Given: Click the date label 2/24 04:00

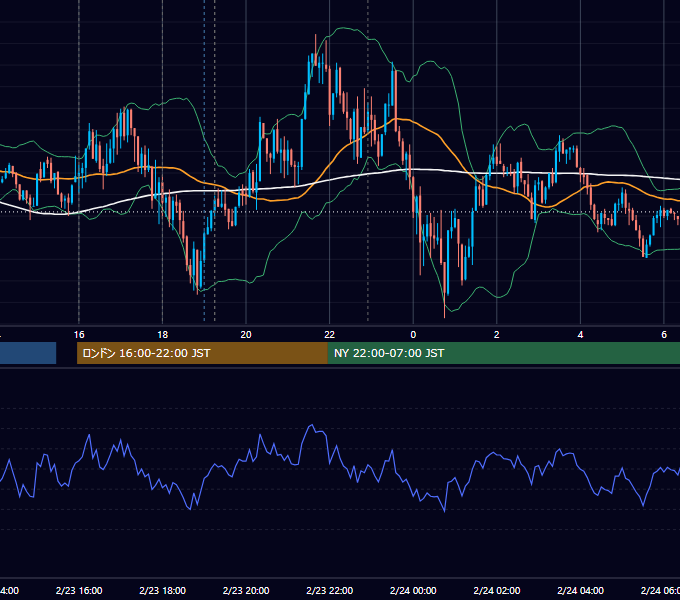Looking at the screenshot, I should pos(580,590).
